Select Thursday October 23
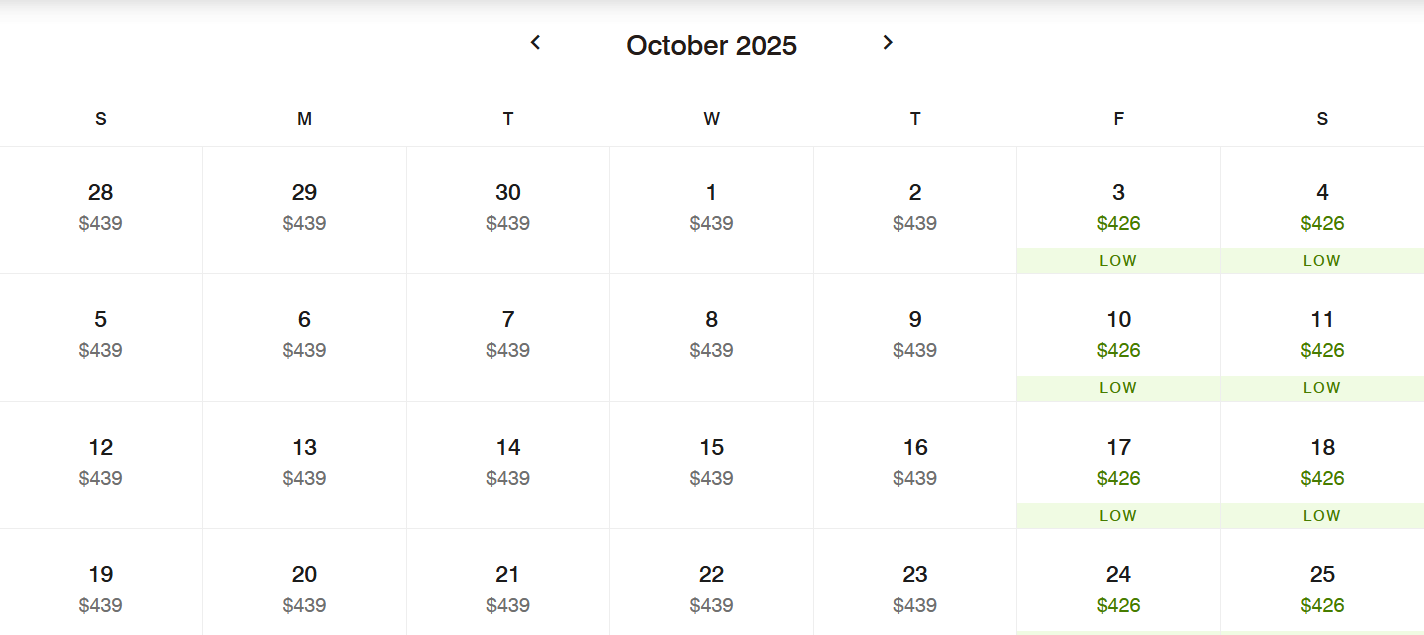The width and height of the screenshot is (1424, 635). point(915,583)
